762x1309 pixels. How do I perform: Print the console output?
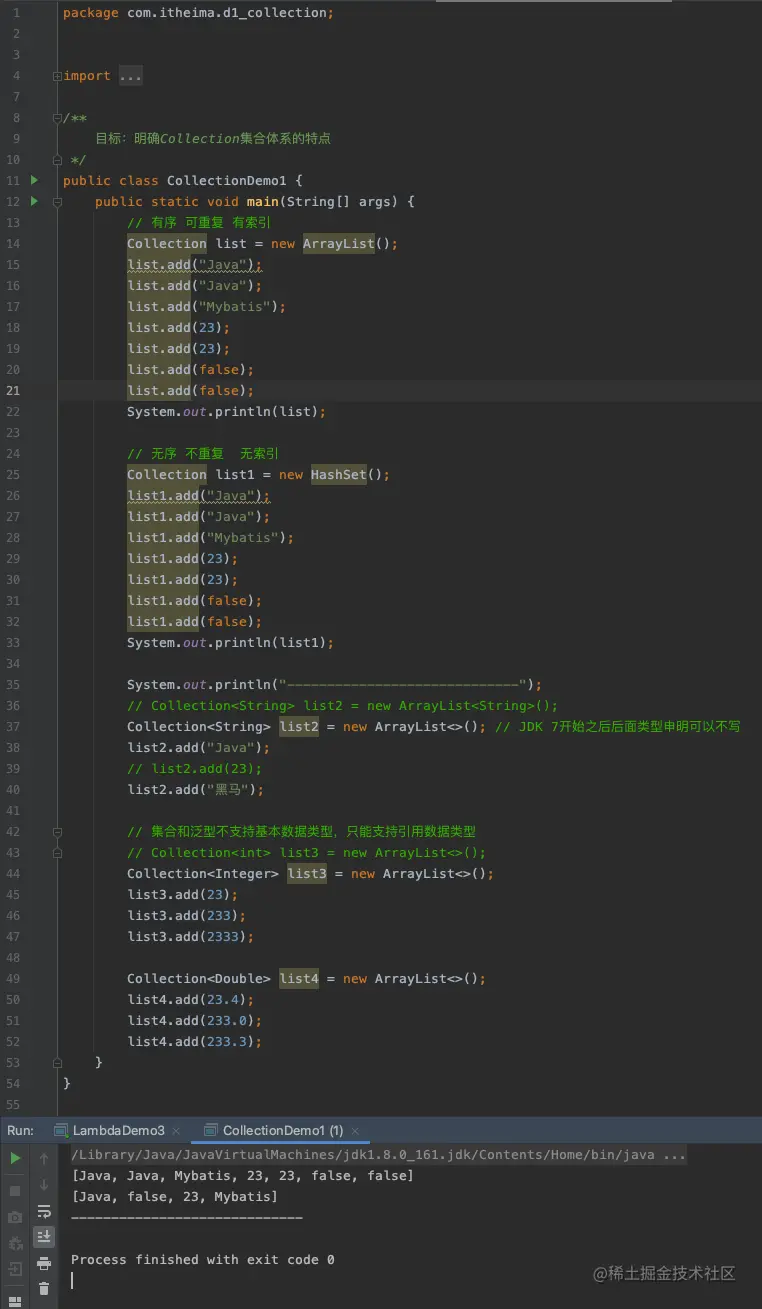point(44,1263)
